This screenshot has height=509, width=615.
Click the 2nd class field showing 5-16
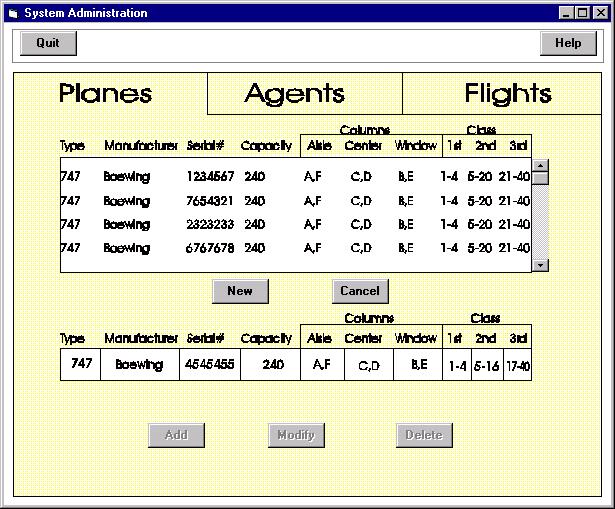tap(487, 366)
